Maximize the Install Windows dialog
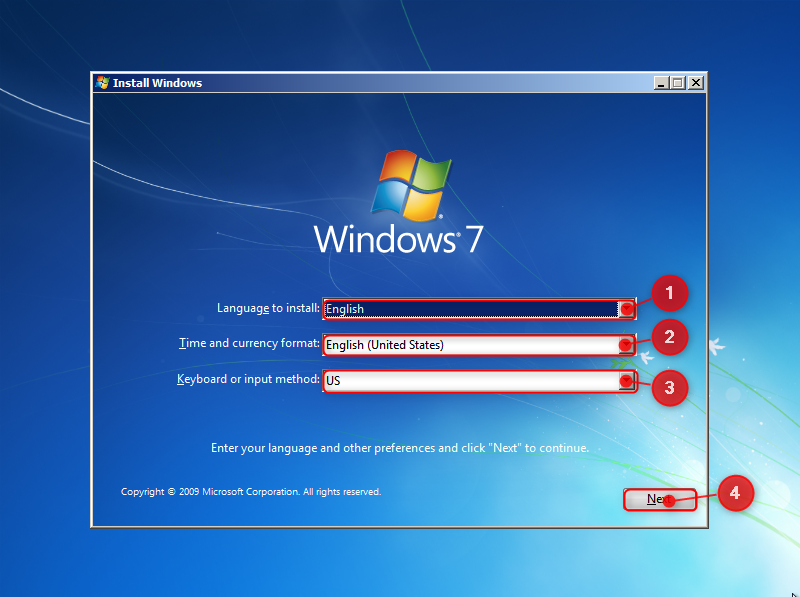The width and height of the screenshot is (800, 597). click(678, 83)
